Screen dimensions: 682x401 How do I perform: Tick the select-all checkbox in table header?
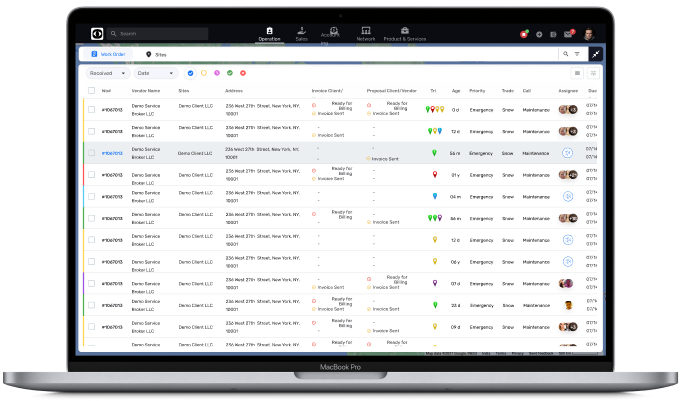coord(90,91)
